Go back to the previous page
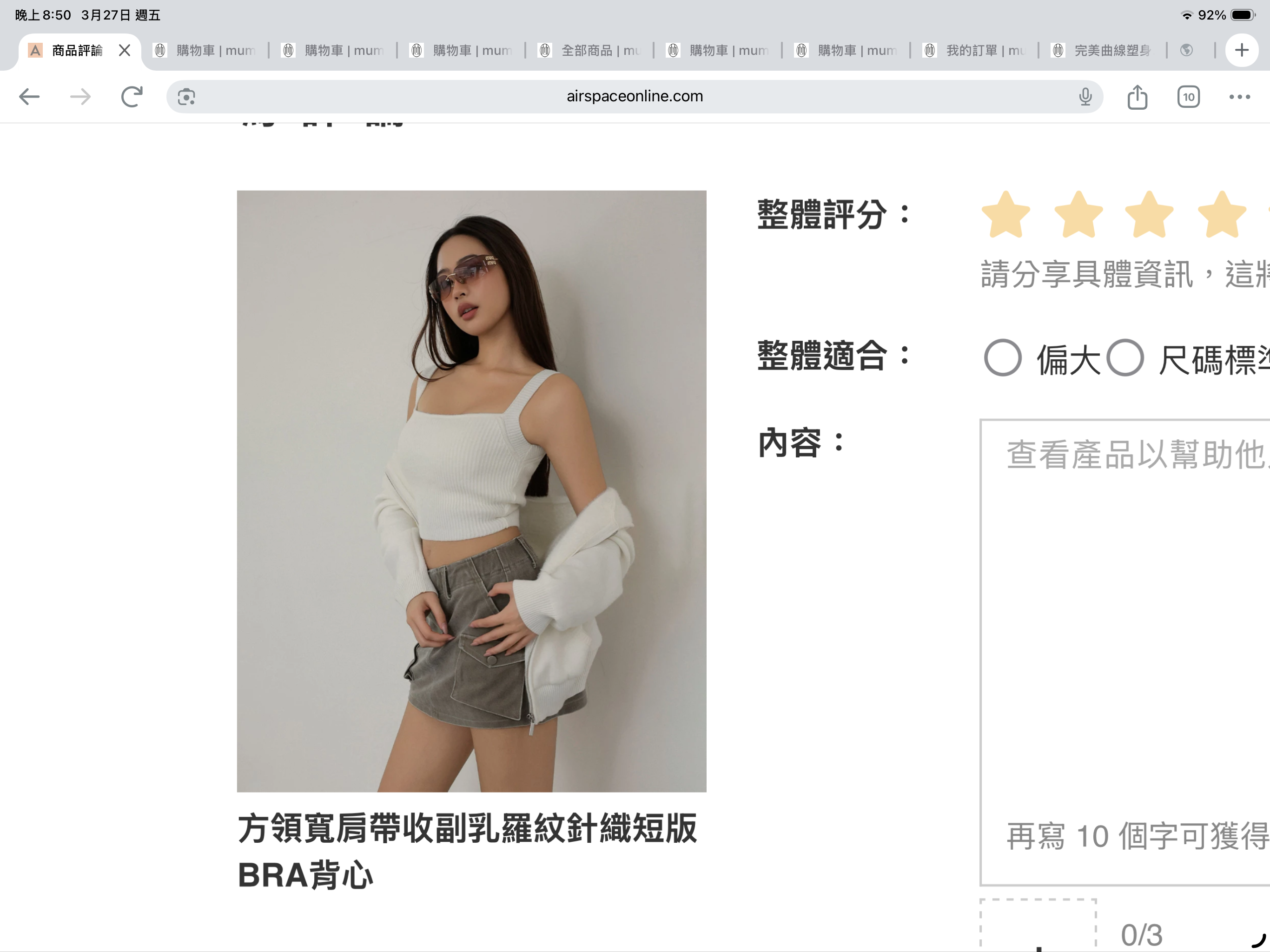Image resolution: width=1270 pixels, height=952 pixels. (29, 97)
